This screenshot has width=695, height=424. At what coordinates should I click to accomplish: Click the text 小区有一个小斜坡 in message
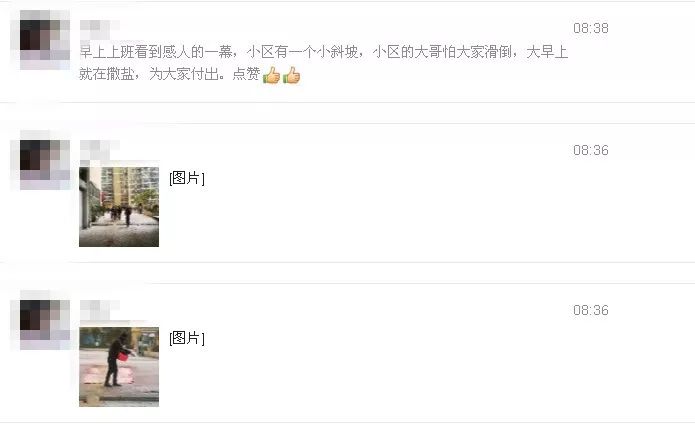[302, 52]
